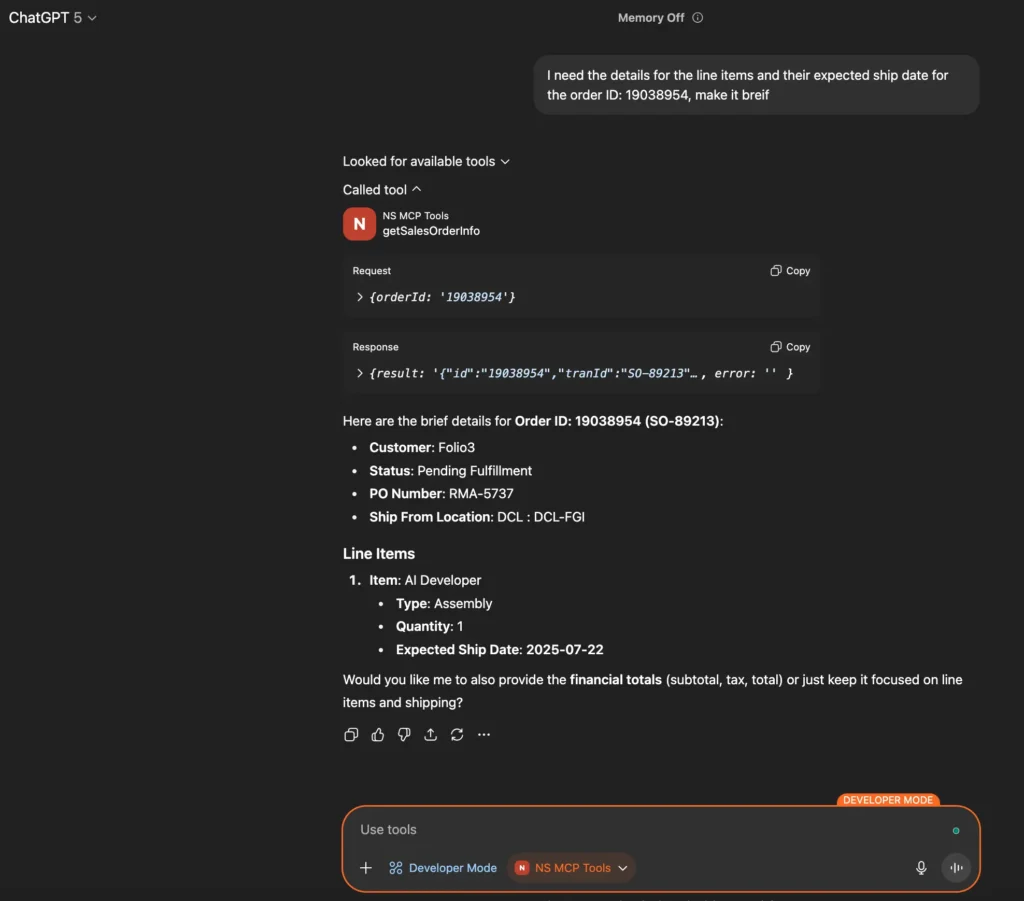Give the response a thumbs up
The width and height of the screenshot is (1024, 901).
tap(378, 735)
